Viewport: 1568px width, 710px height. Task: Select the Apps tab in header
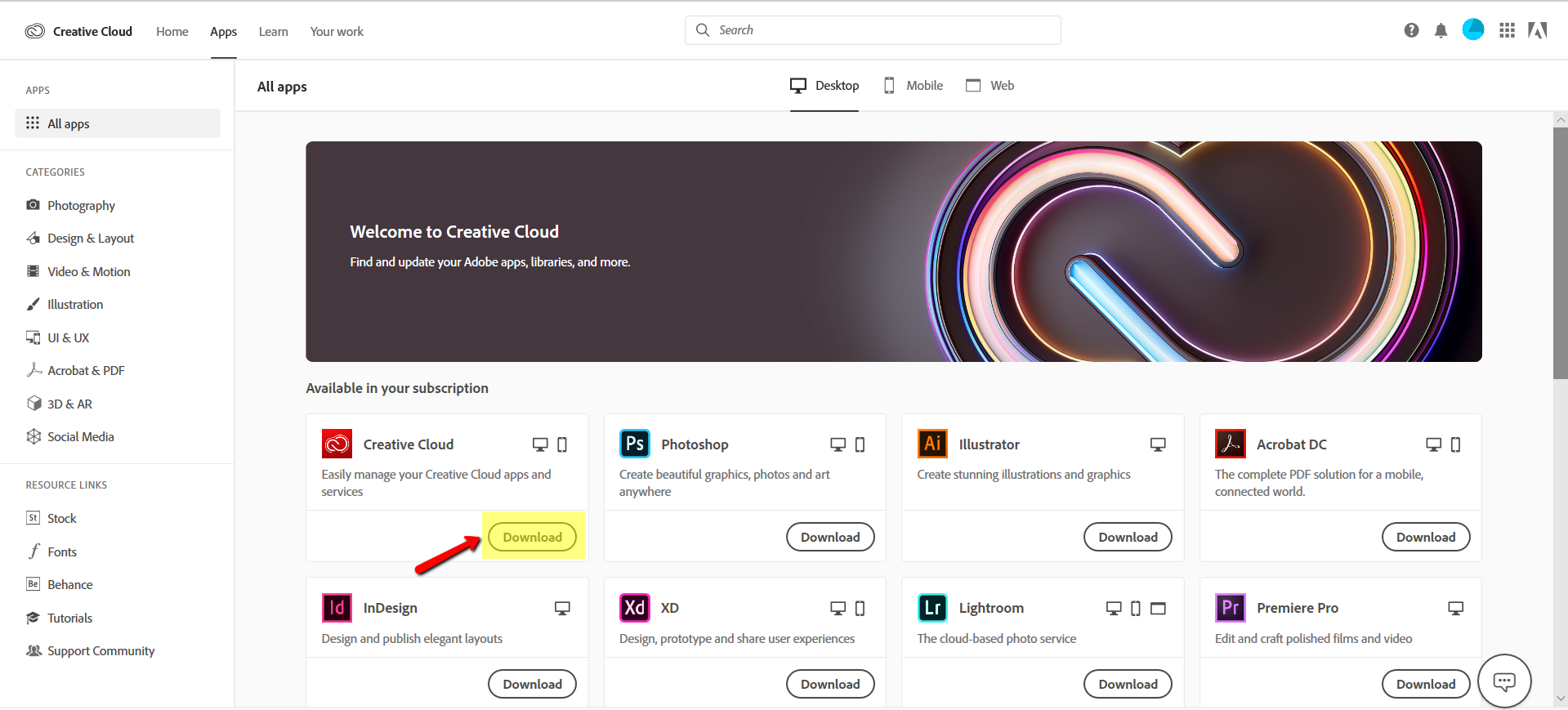(x=223, y=32)
